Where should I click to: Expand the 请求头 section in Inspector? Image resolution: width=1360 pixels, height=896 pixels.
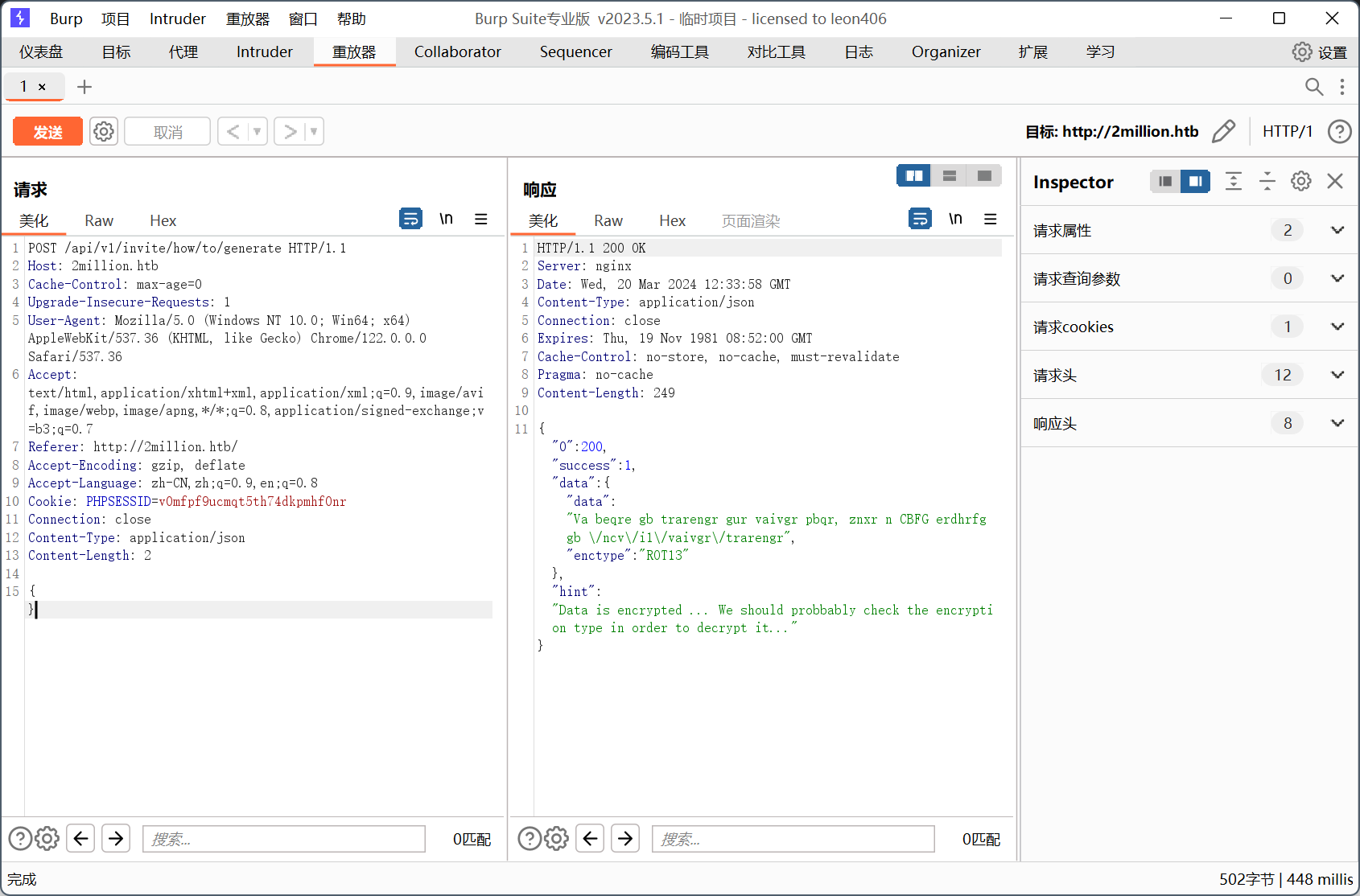pos(1337,375)
